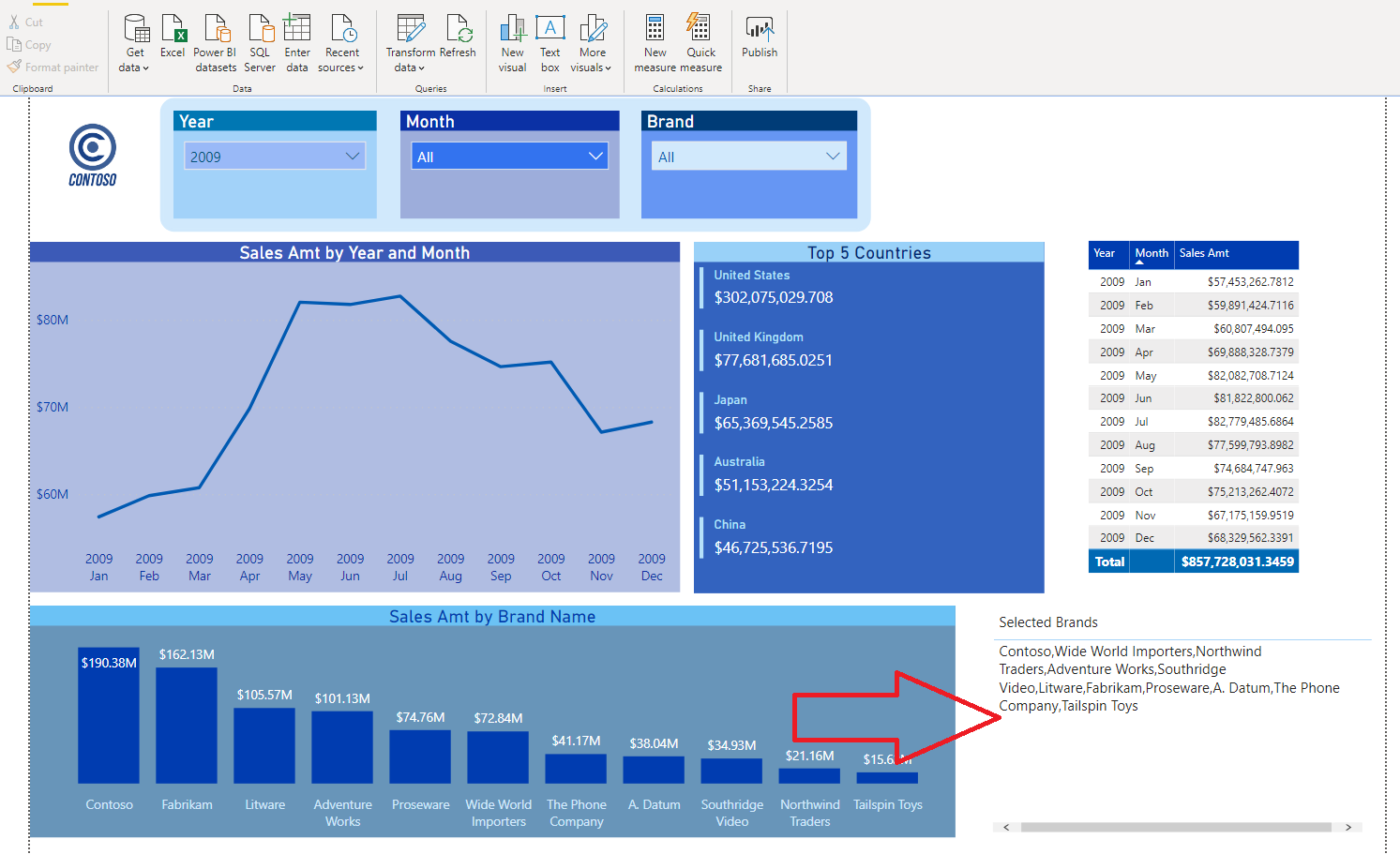Open the Get data menu
The image size is (1400, 854).
pyautogui.click(x=134, y=41)
